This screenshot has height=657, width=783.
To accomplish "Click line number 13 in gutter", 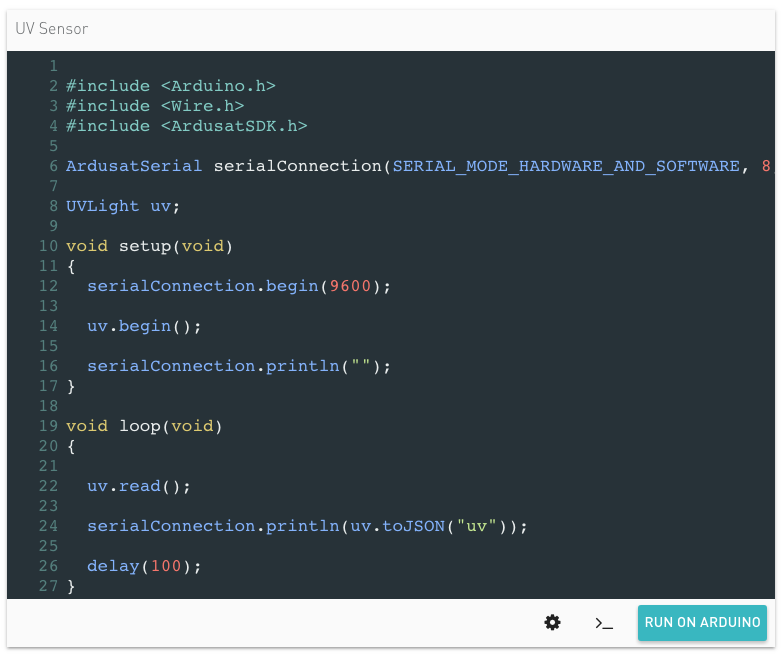I will tap(48, 306).
